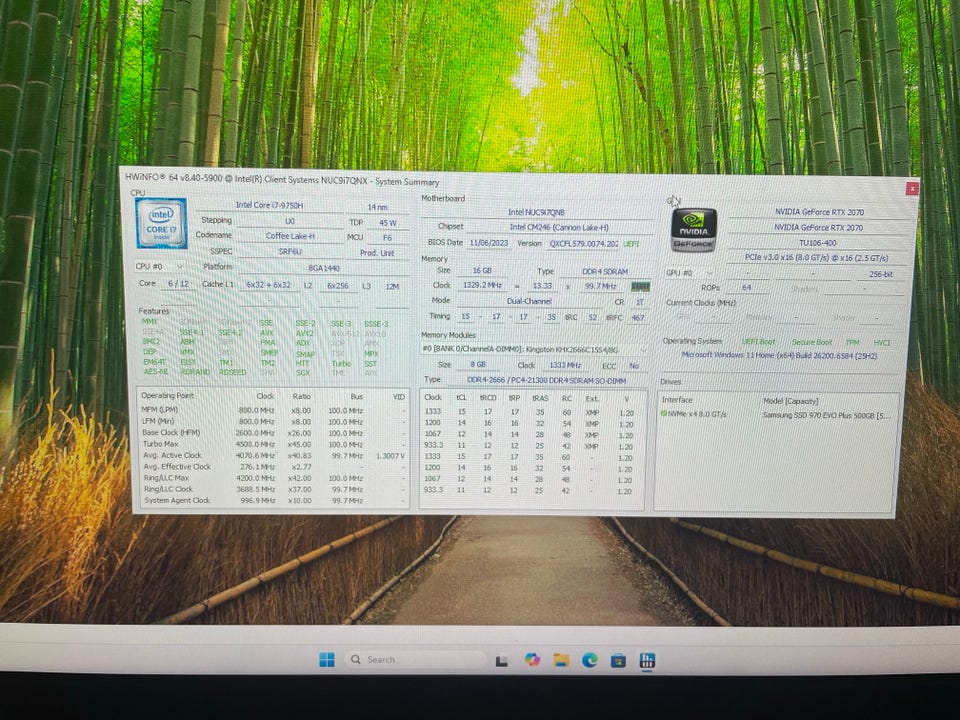This screenshot has width=960, height=720.
Task: Click the Secure Boot indicator
Action: point(811,342)
